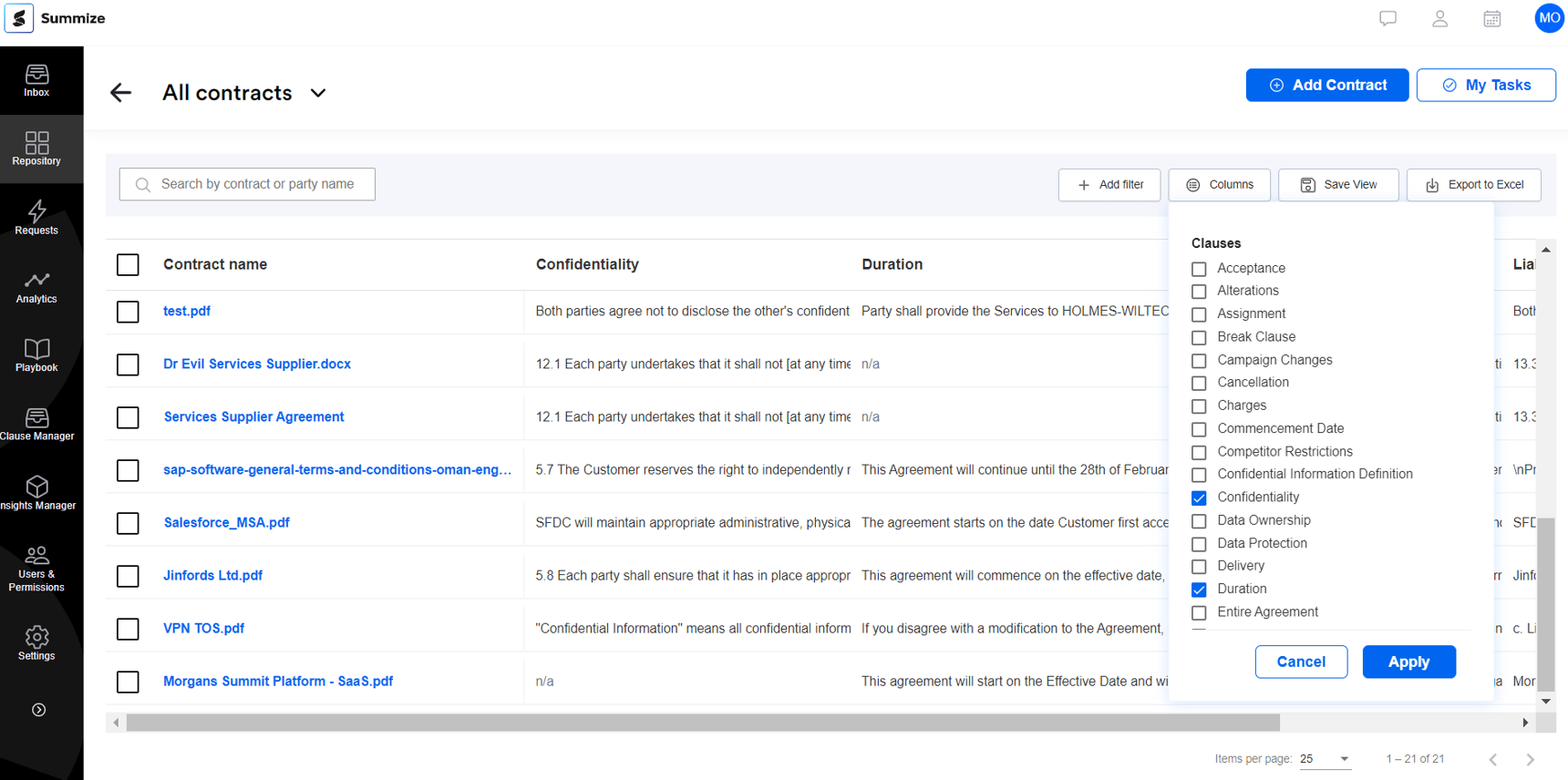Open the Salesforce_MSA.pdf contract

click(x=227, y=522)
